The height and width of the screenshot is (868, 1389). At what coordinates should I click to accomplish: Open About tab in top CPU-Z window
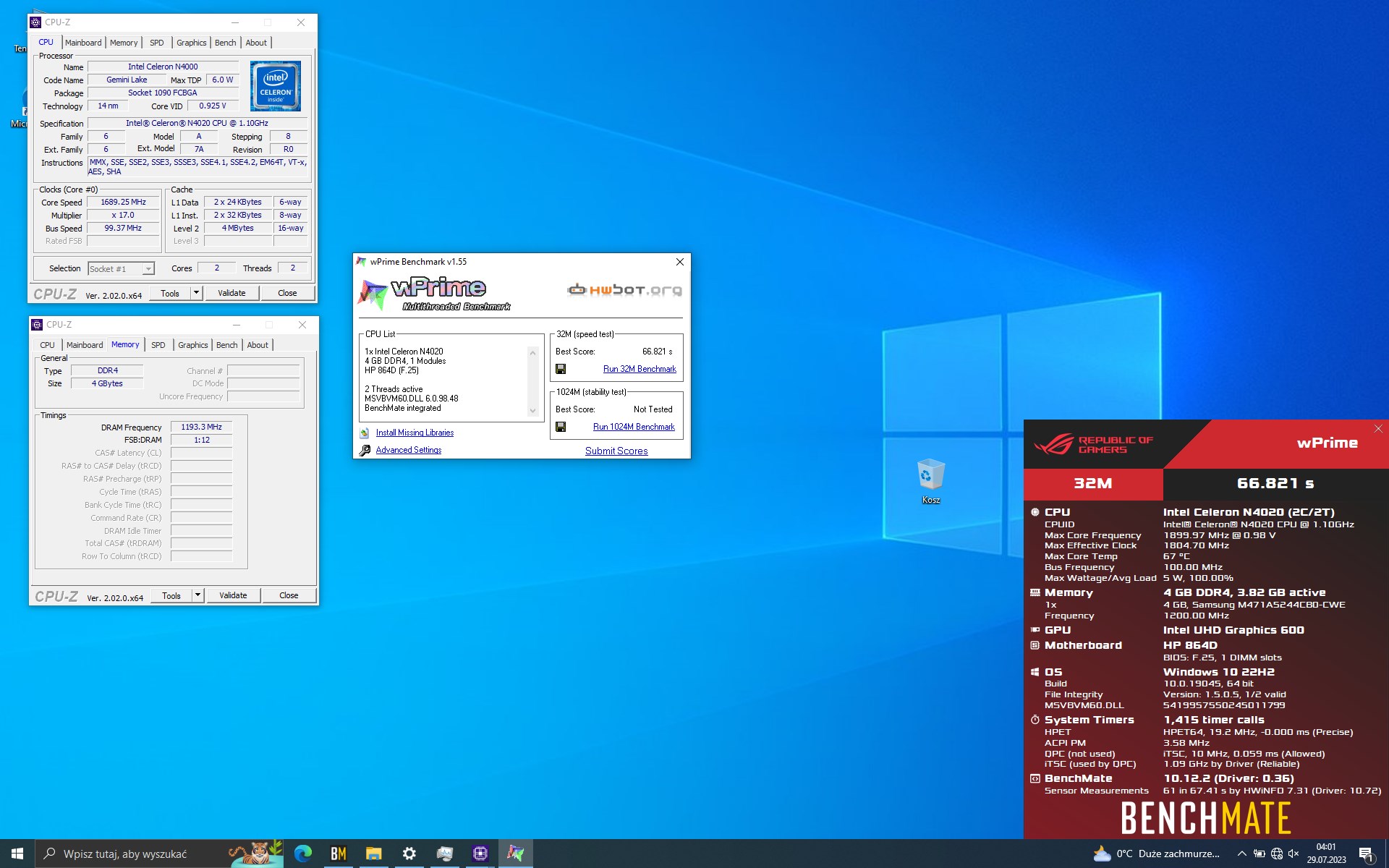[256, 43]
